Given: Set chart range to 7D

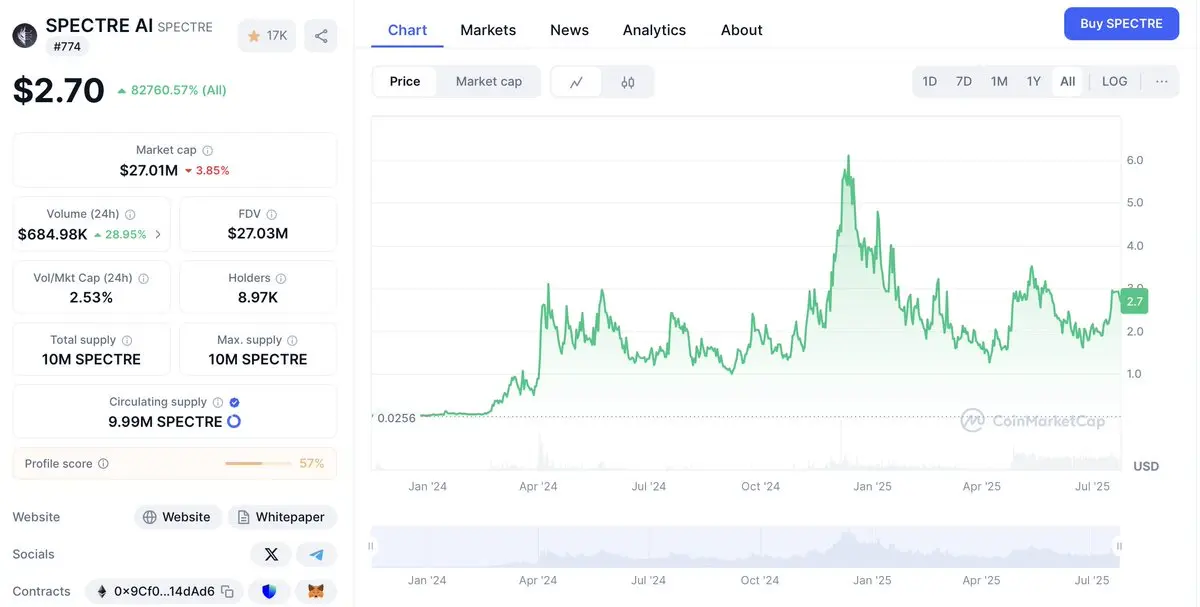Looking at the screenshot, I should click(x=964, y=81).
